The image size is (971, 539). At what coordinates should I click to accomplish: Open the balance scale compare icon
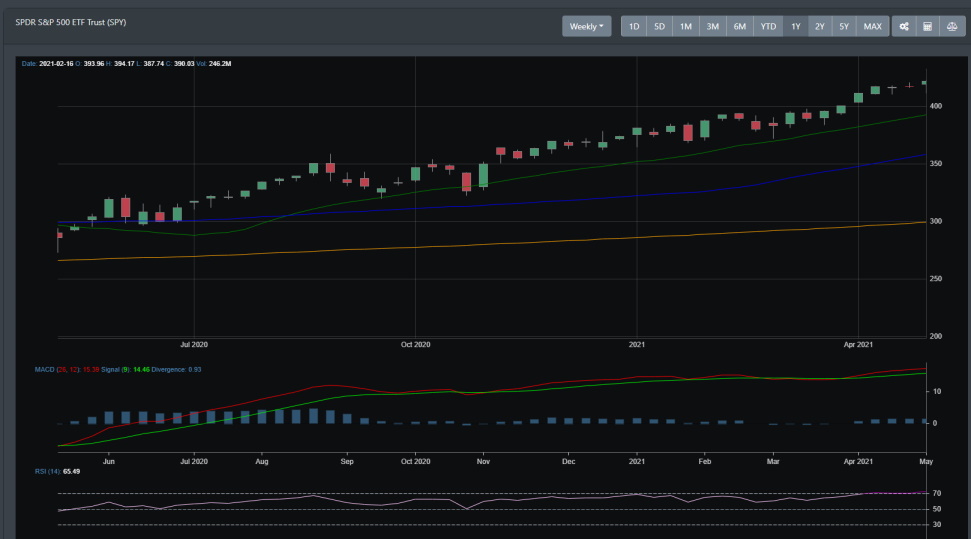click(952, 27)
